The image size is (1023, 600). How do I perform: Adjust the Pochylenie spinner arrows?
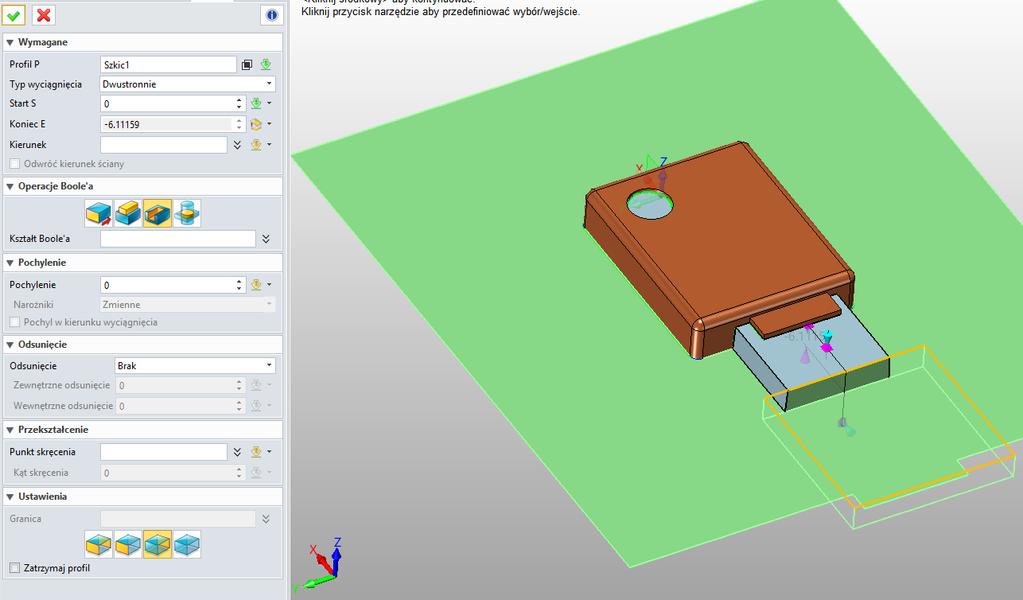[x=239, y=285]
